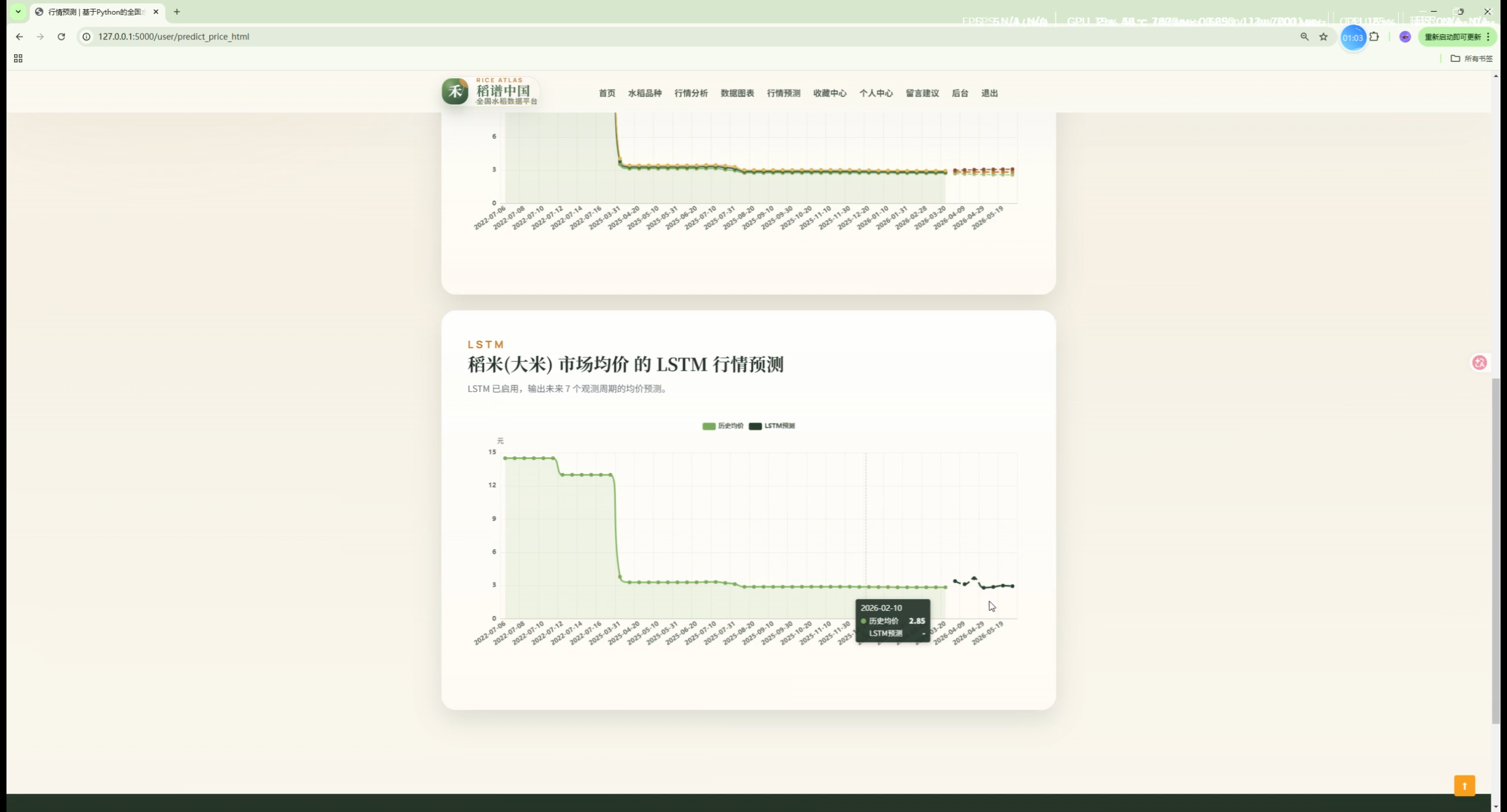
Task: Click the browser back arrow
Action: point(19,36)
